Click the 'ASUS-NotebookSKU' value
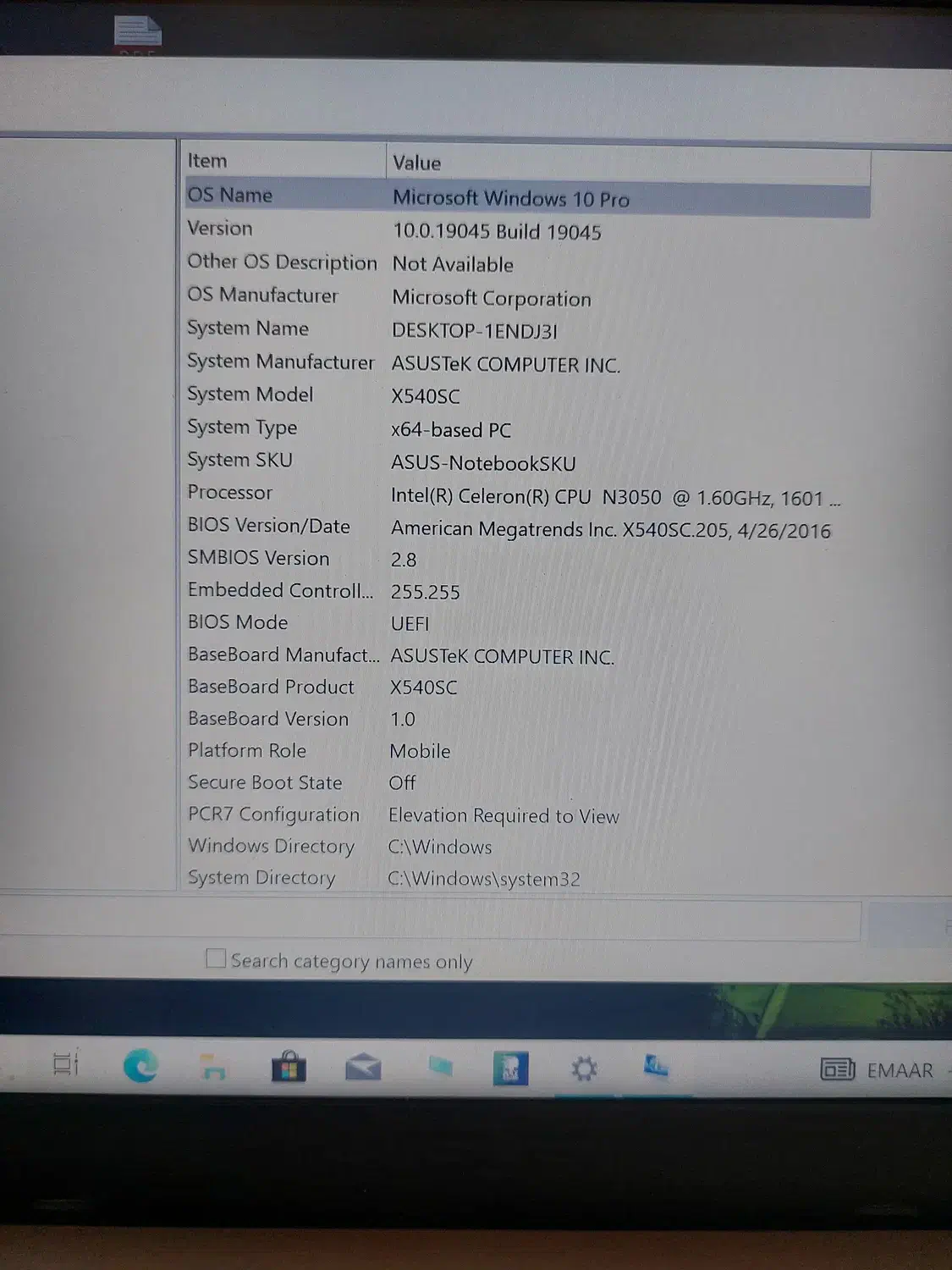952x1270 pixels. [483, 464]
